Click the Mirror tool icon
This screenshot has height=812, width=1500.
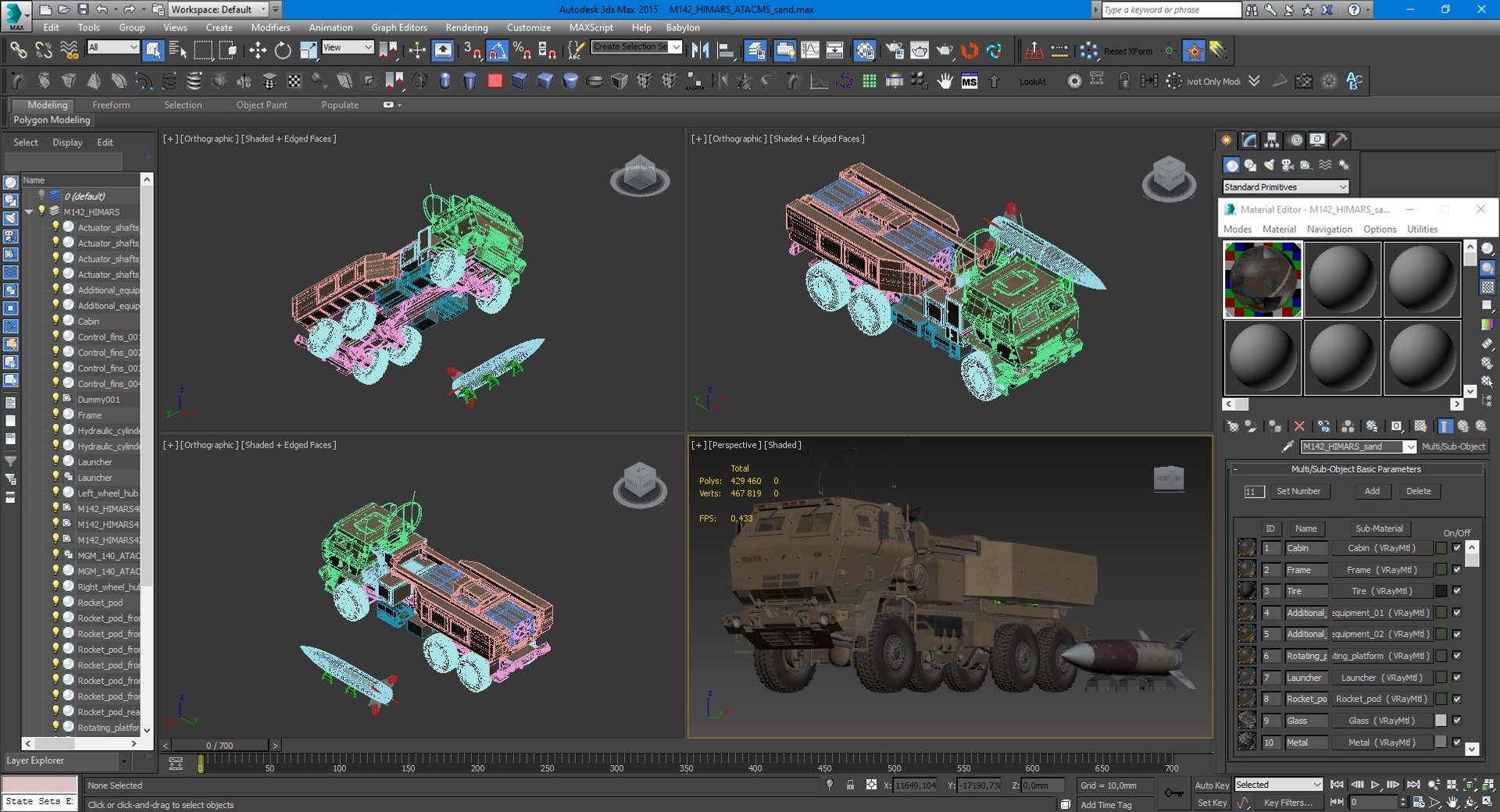[700, 51]
